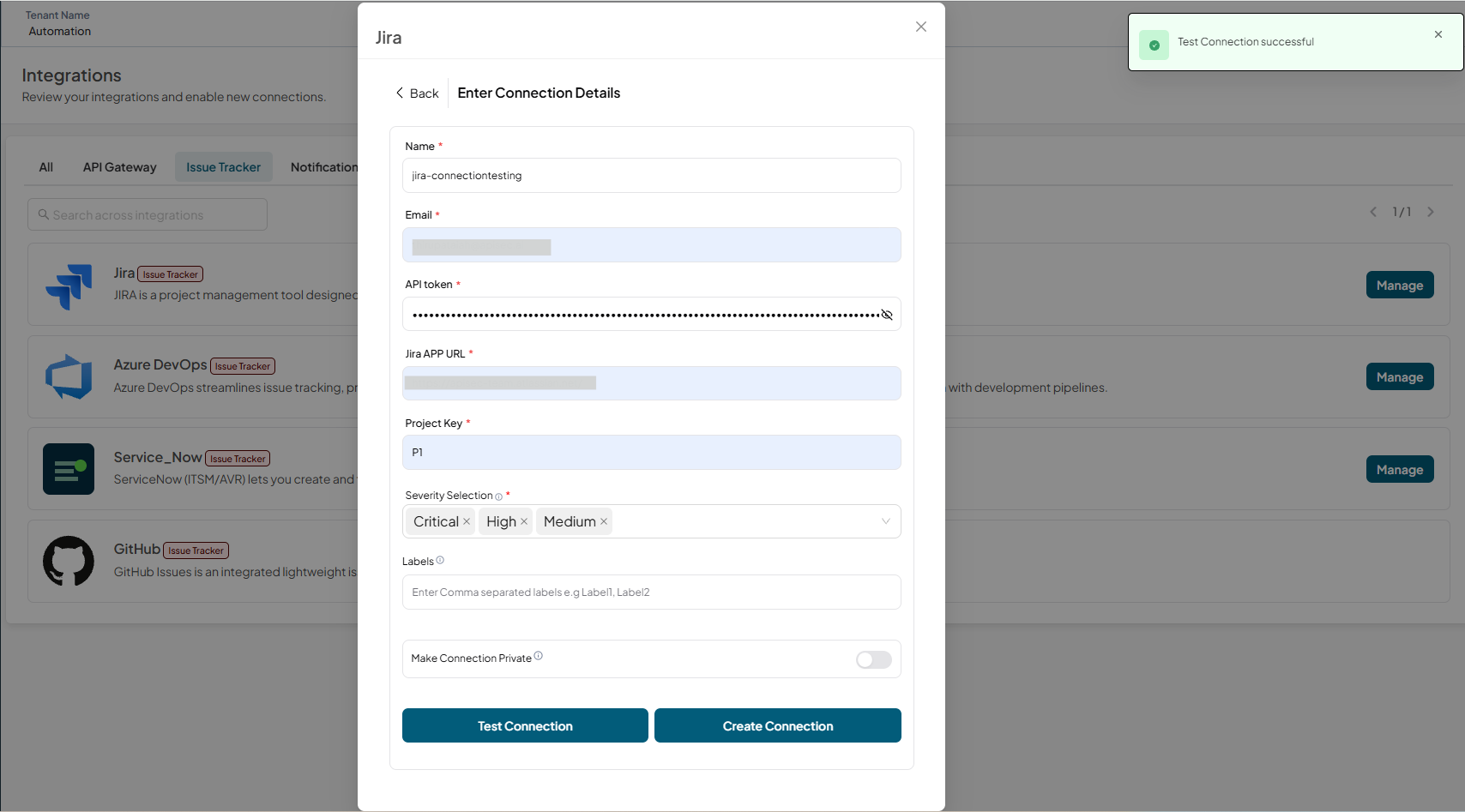Go to next integrations page
The height and width of the screenshot is (812, 1465).
tap(1431, 212)
